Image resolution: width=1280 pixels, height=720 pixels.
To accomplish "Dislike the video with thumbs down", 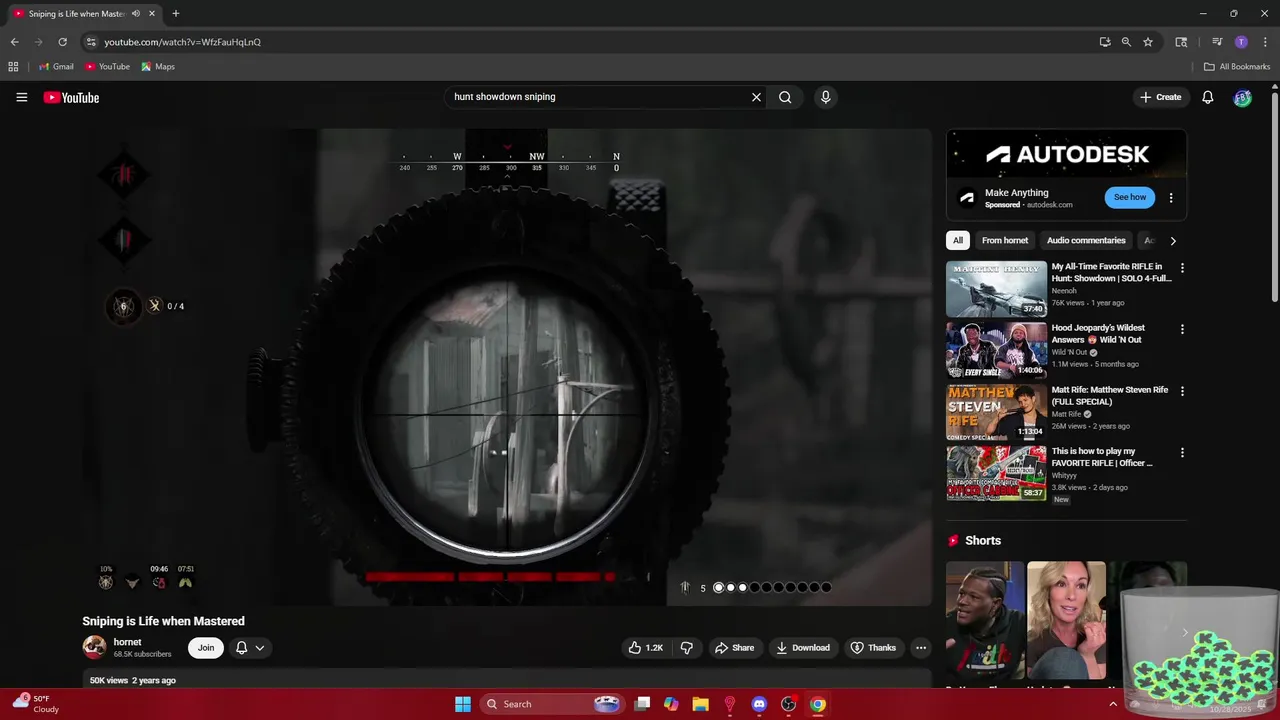I will click(687, 648).
